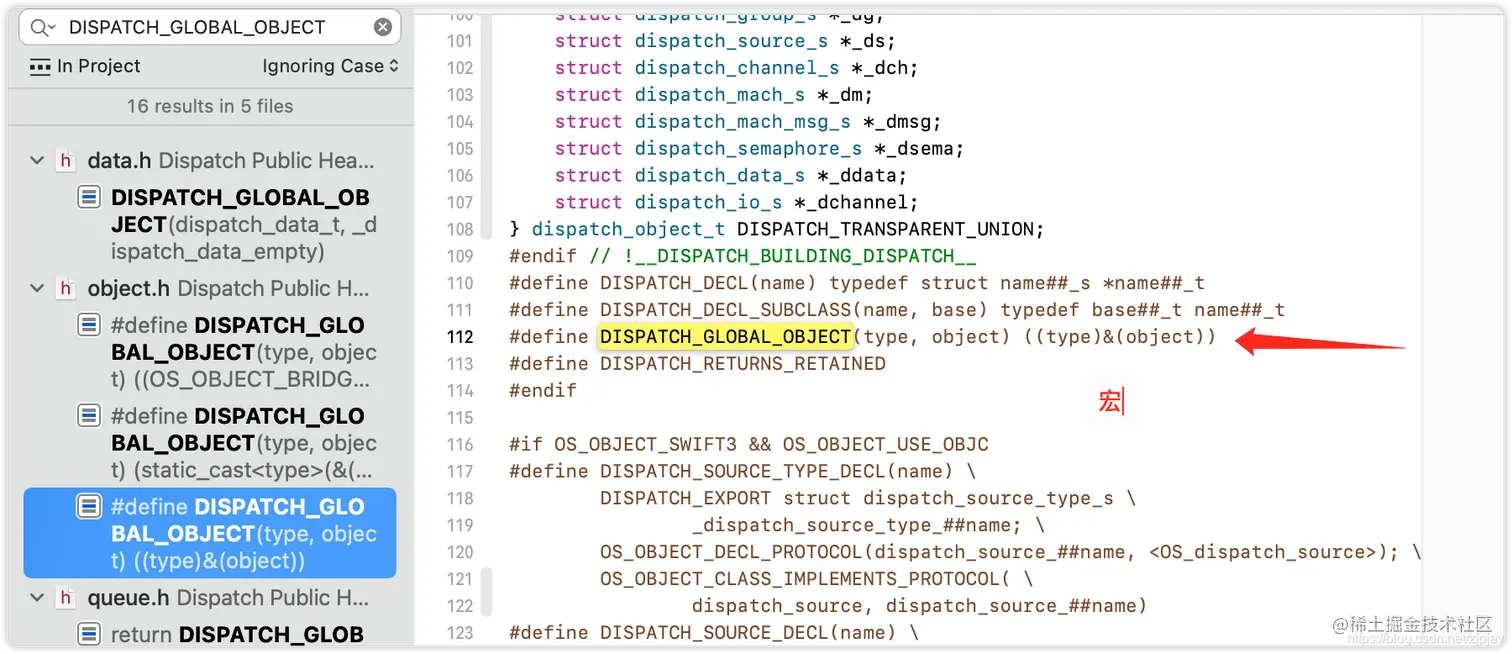Viewport: 1512px width, 654px height.
Task: Open result DISPATCH_GLOBAL_OBJECT(dispatch_data_t, _dispatch_data_empty)
Action: click(210, 224)
